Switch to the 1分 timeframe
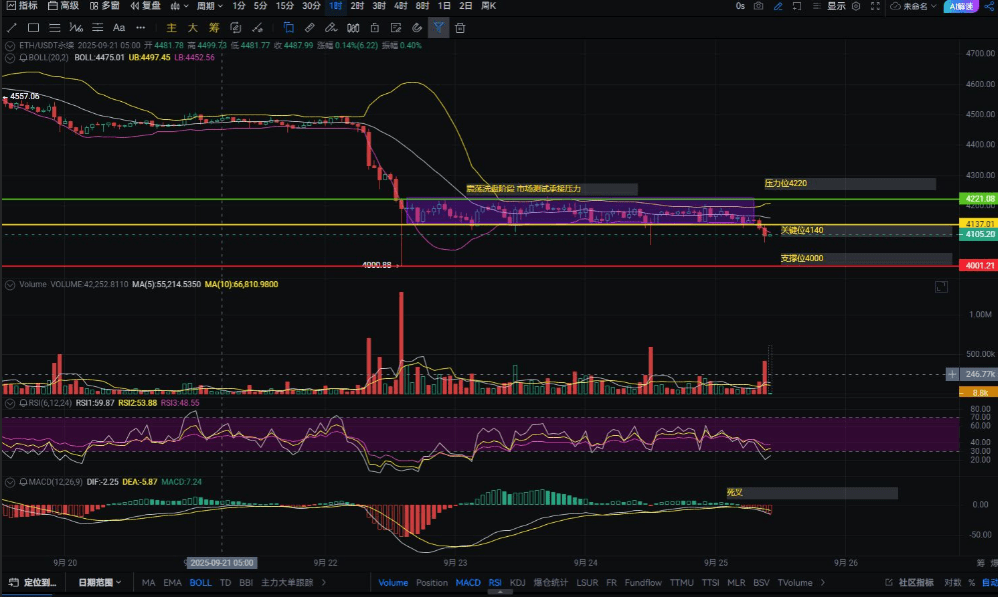The image size is (998, 597). (239, 6)
